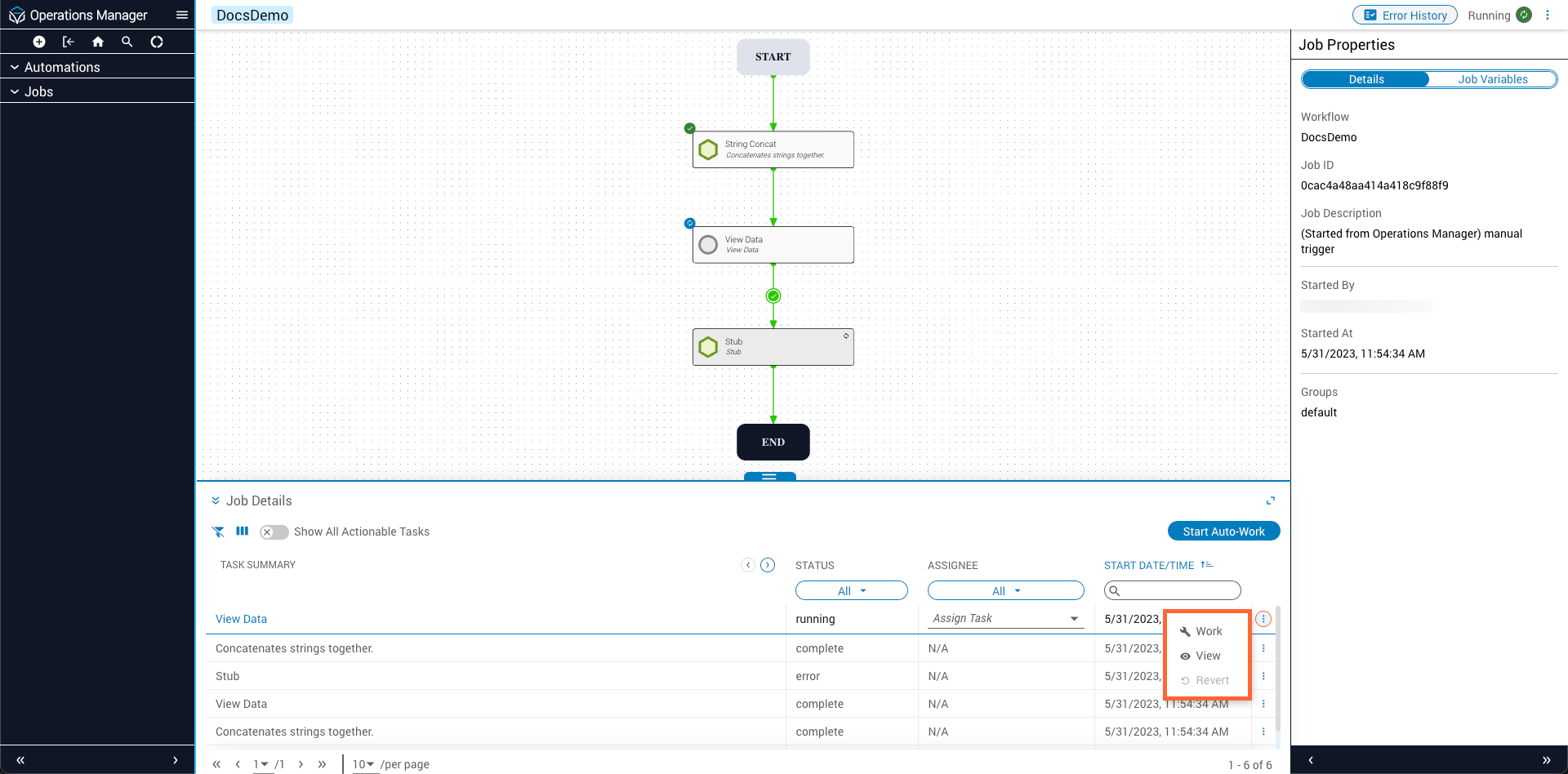Click the search magnifier icon in sidebar toolbar

point(127,42)
